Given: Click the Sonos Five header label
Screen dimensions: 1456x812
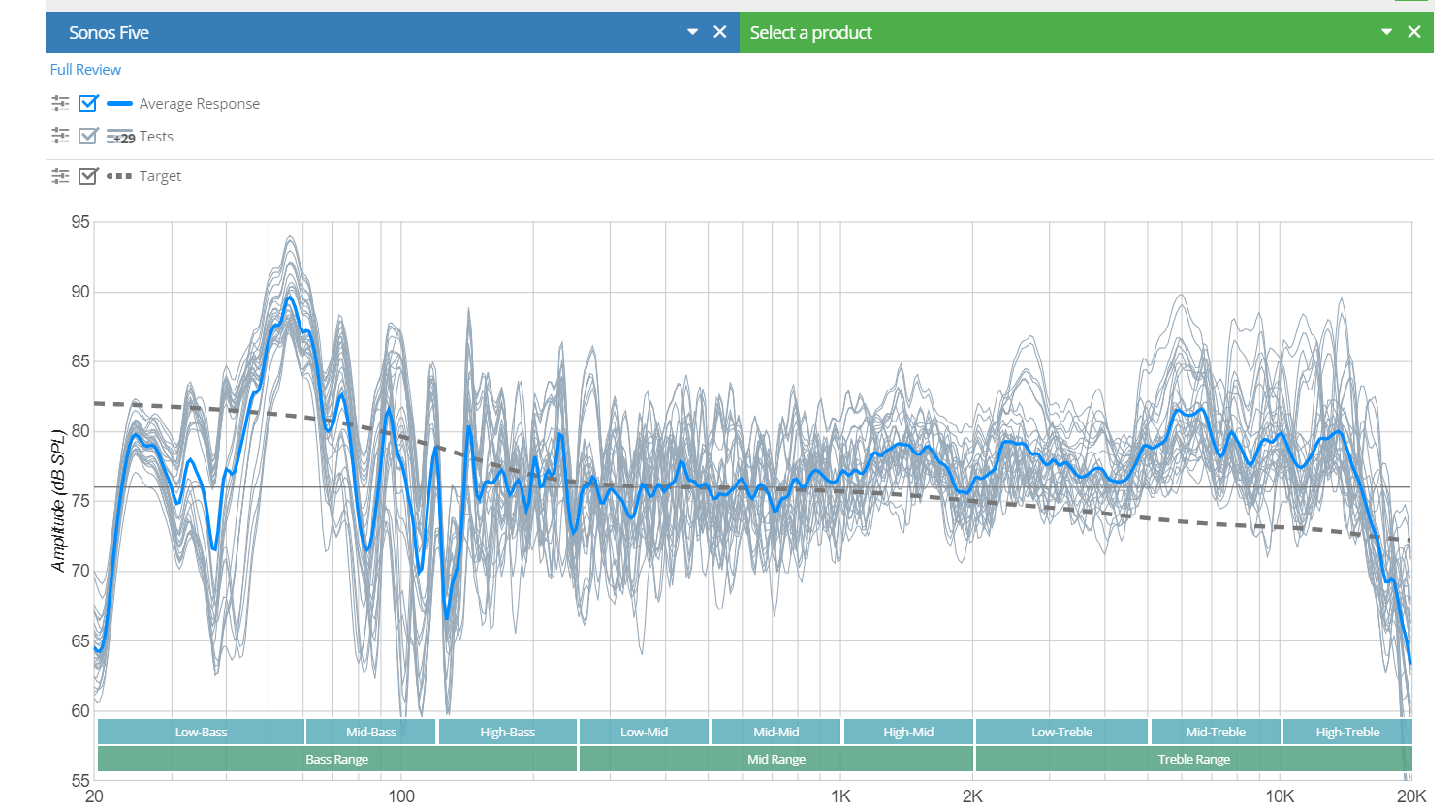Looking at the screenshot, I should 109,32.
